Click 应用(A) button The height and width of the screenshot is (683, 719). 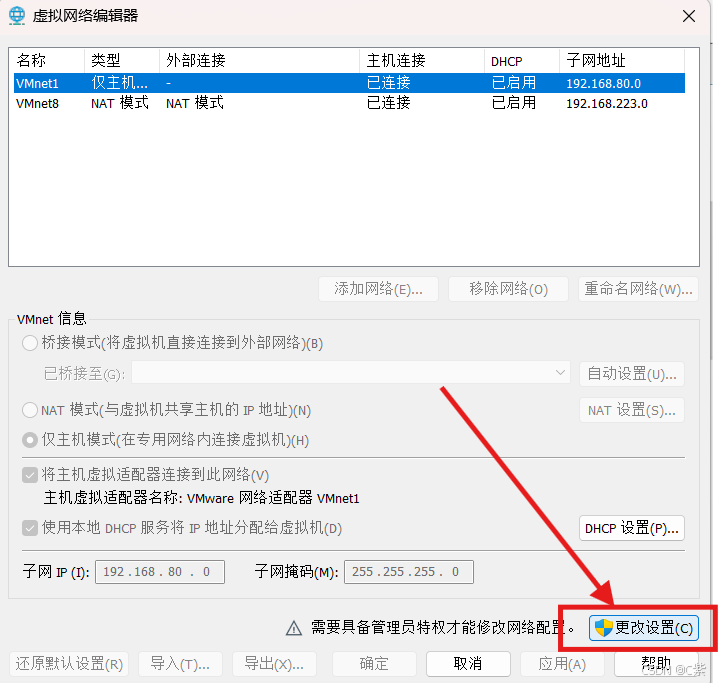(x=562, y=664)
